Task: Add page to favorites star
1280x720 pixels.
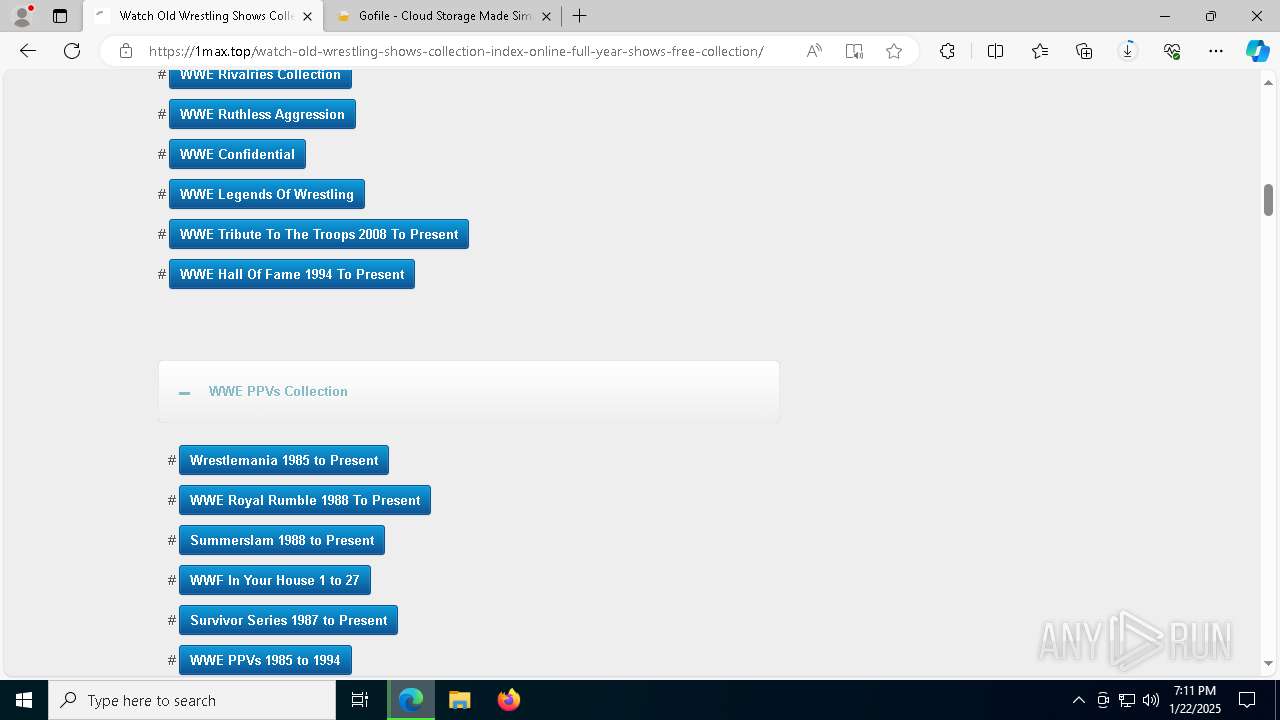Action: [894, 51]
